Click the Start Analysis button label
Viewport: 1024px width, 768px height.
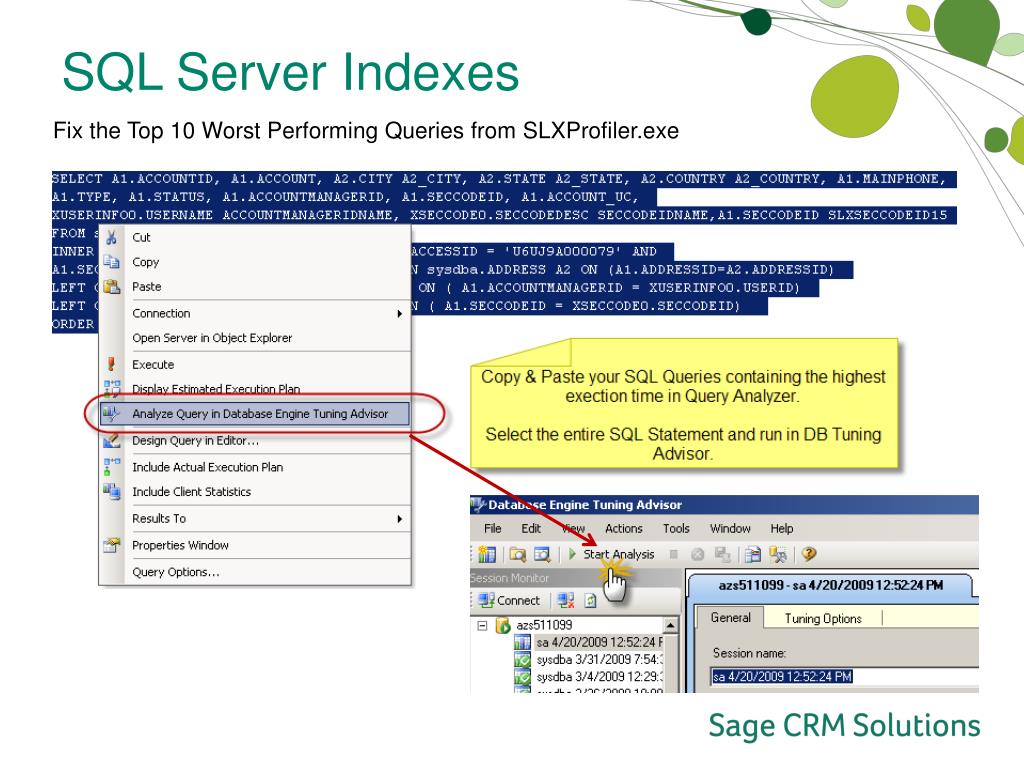(x=618, y=554)
